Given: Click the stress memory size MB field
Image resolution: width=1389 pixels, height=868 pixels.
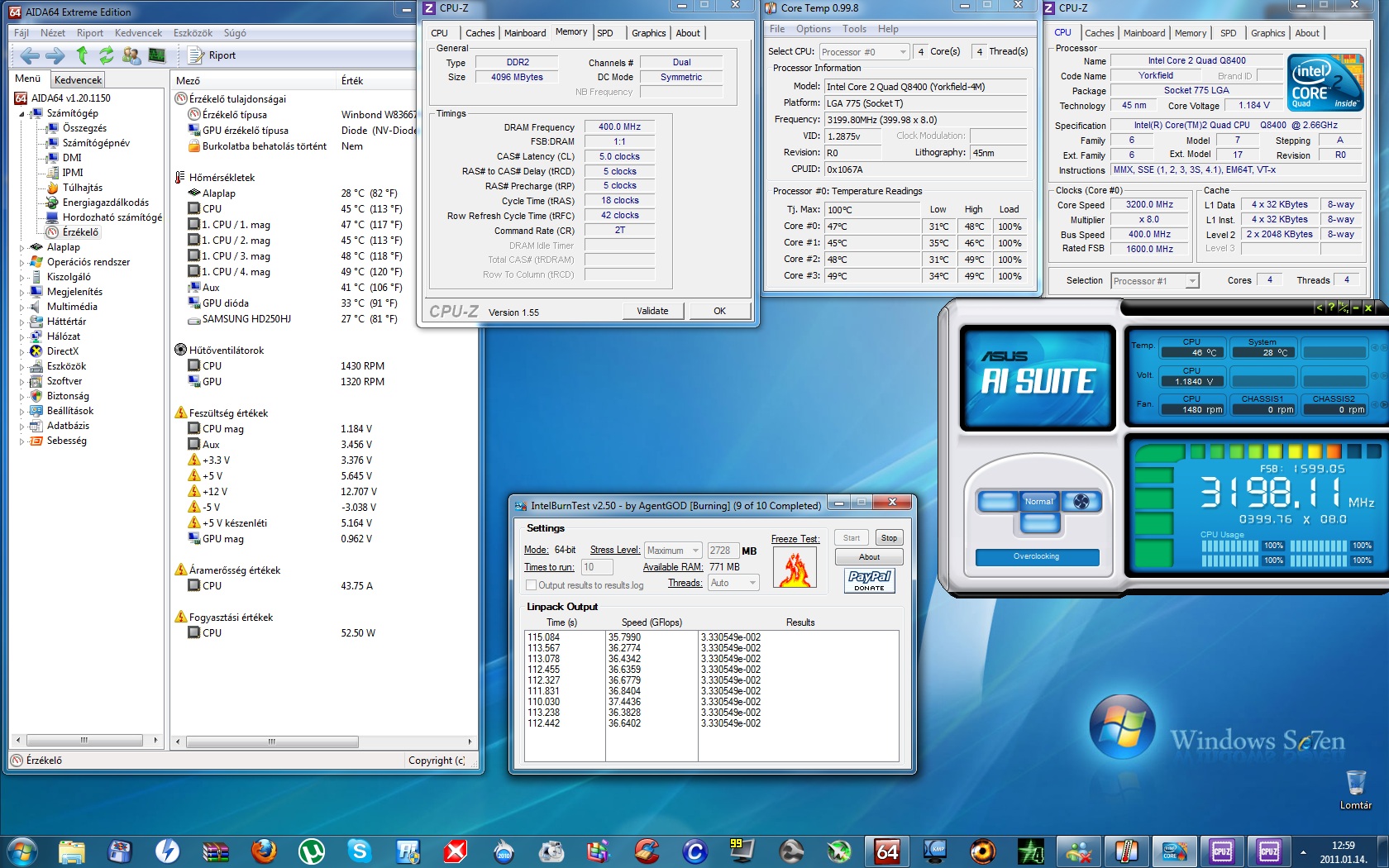Looking at the screenshot, I should point(723,551).
